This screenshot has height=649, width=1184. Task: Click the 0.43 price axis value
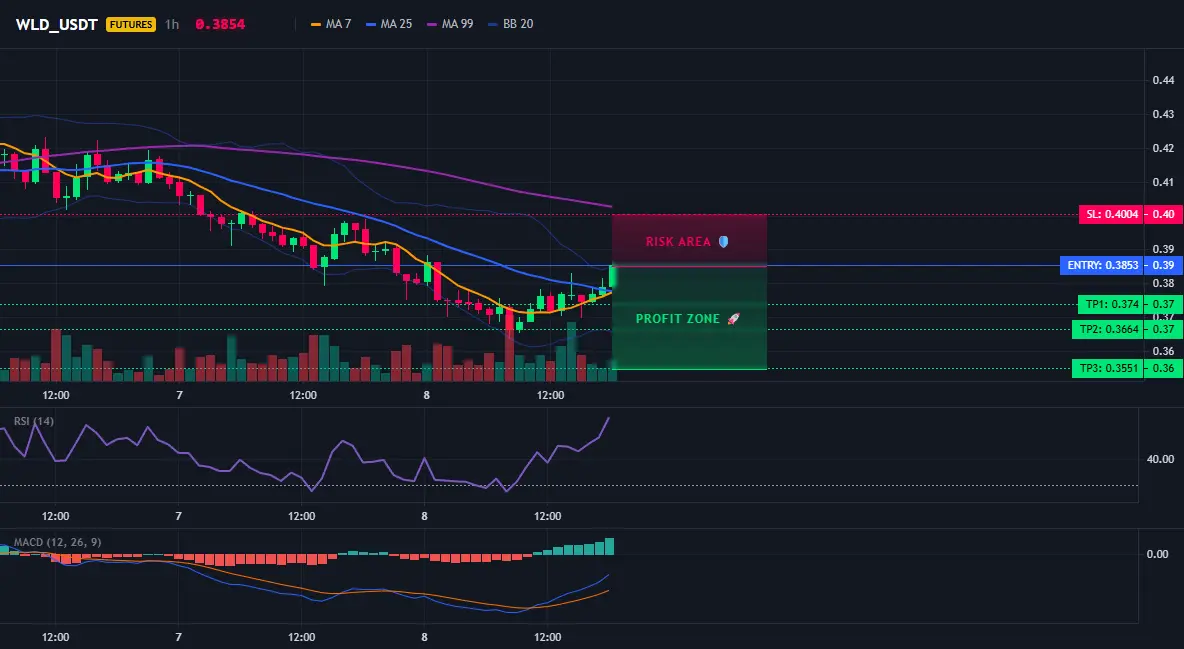coord(1164,114)
